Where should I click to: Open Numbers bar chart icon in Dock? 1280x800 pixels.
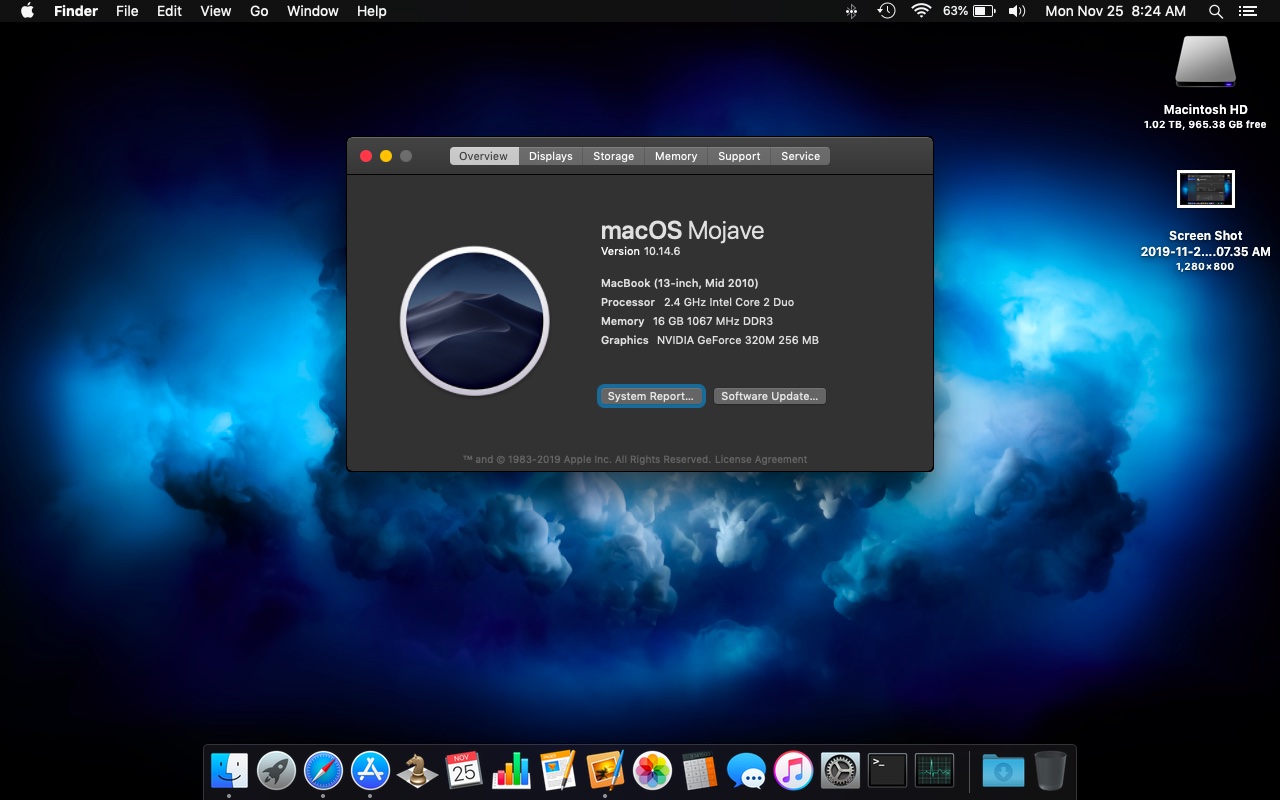point(511,771)
